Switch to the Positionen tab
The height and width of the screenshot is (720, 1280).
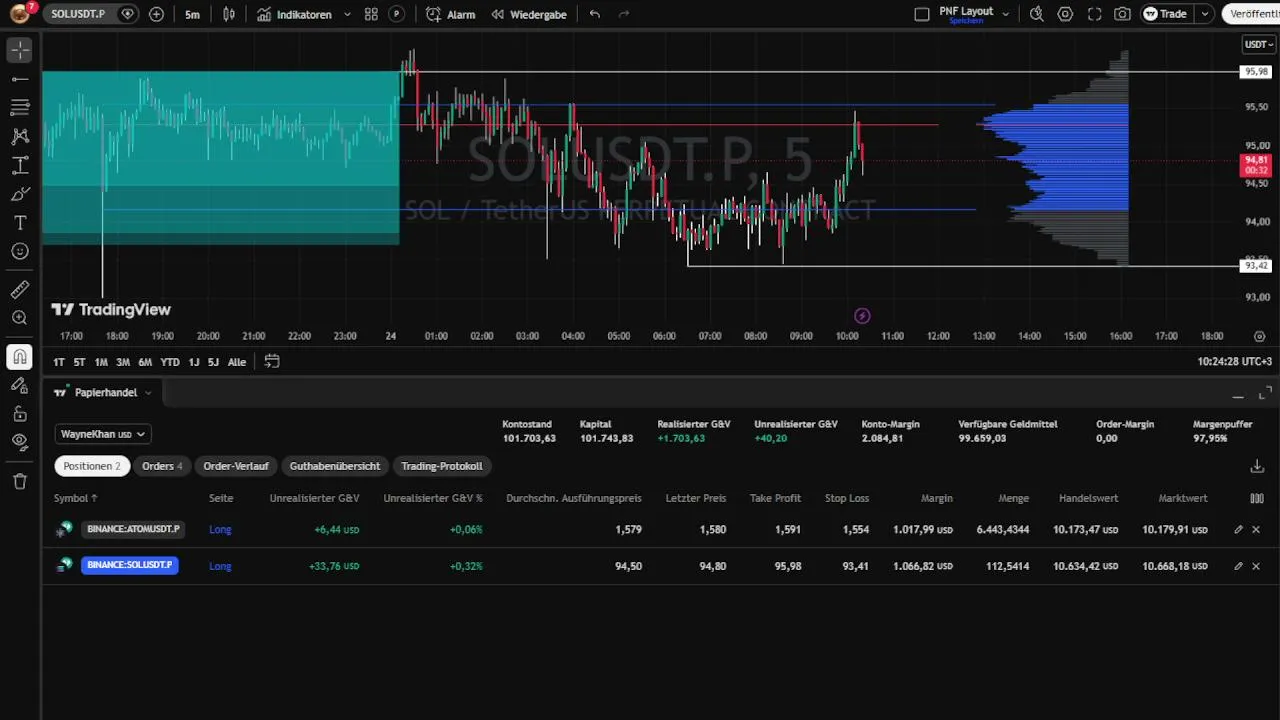pos(92,466)
